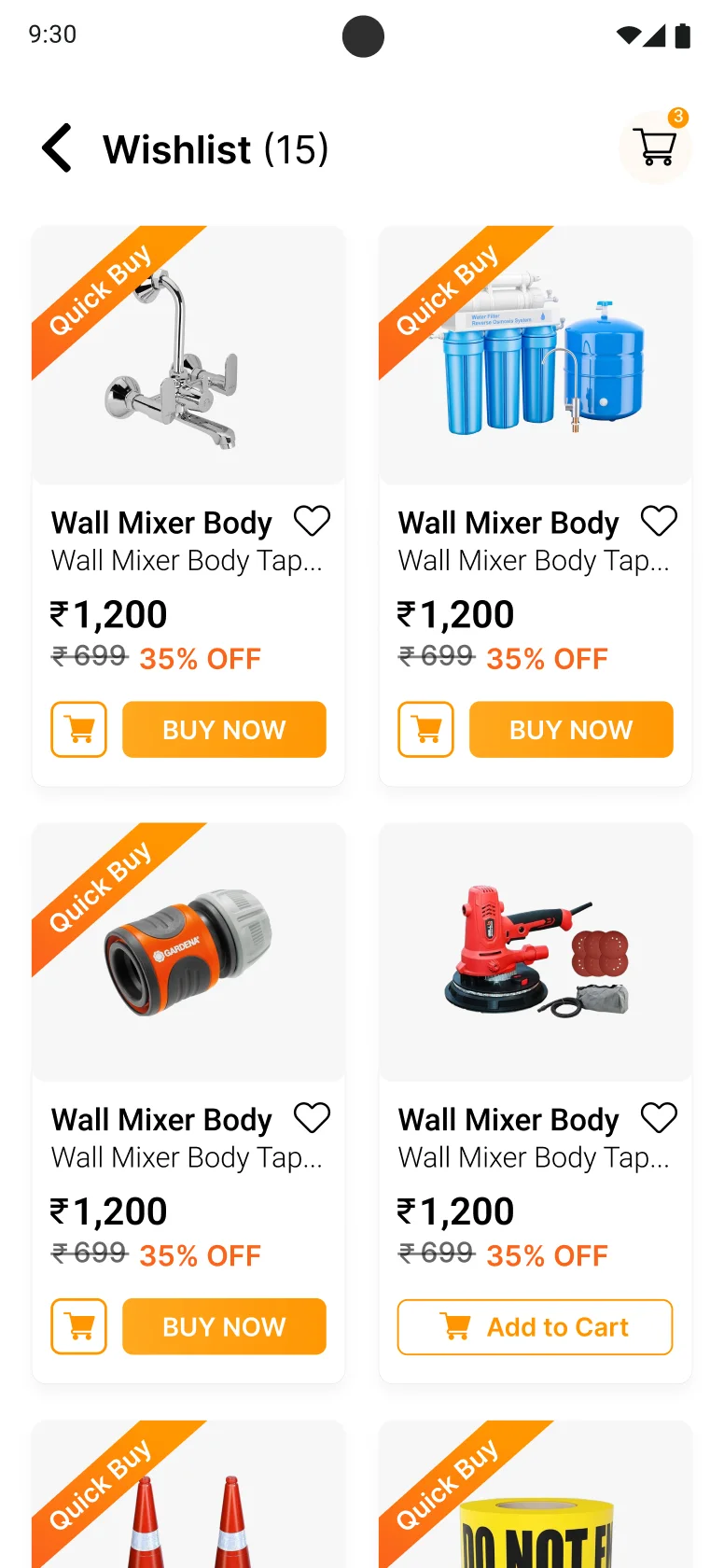This screenshot has height=1568, width=724.
Task: Buy Now the Gardena hose connector
Action: coord(224,1326)
